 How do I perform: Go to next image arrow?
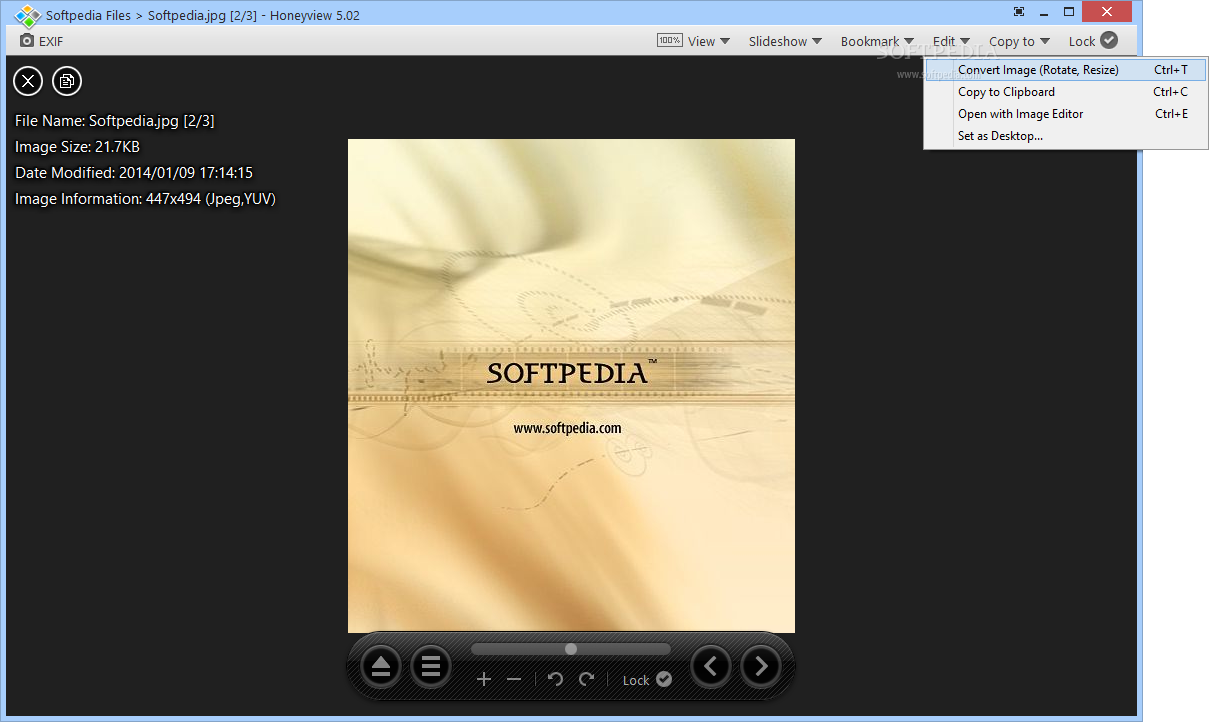coord(761,666)
